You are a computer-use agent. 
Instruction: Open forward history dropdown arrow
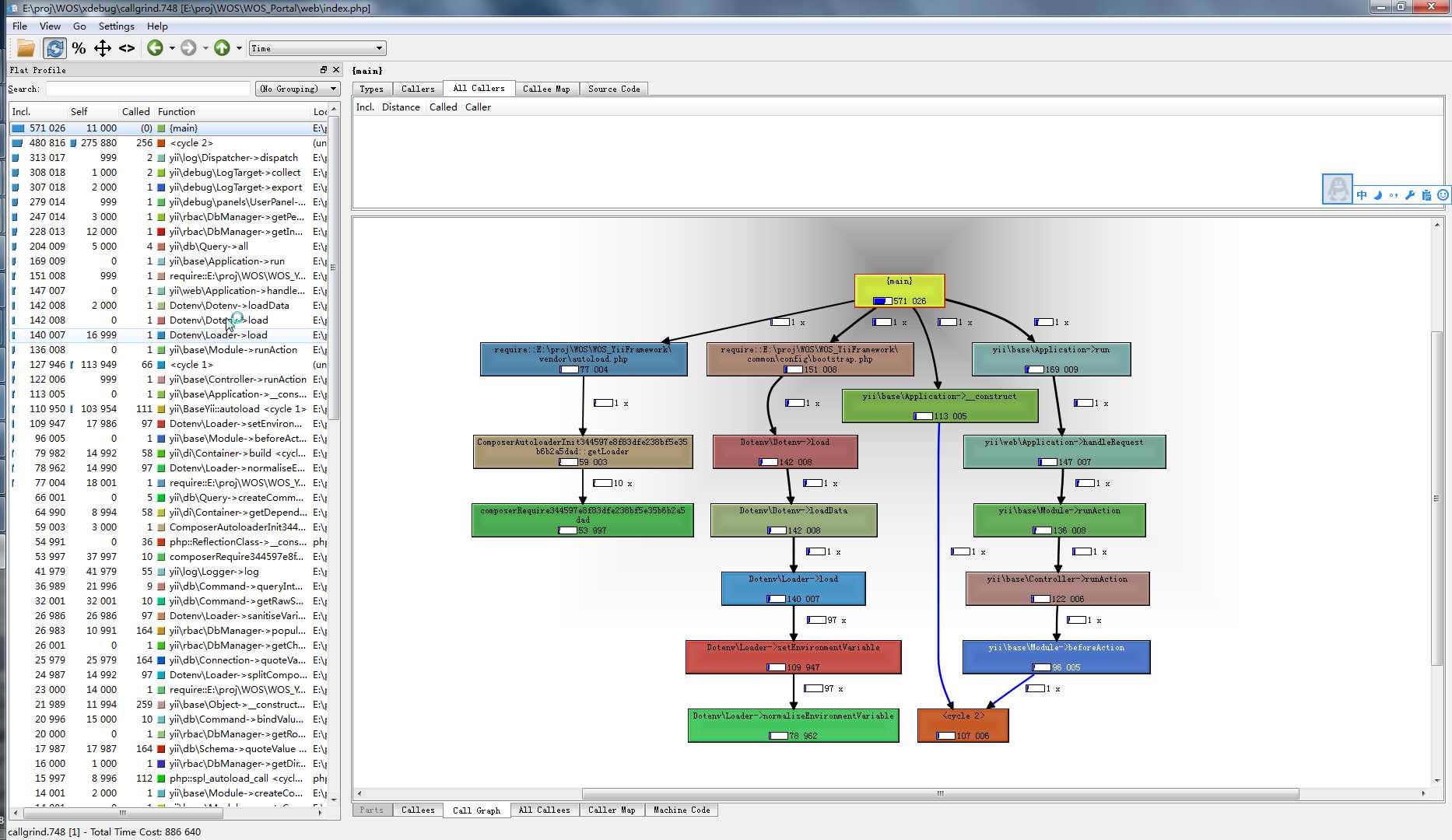[x=205, y=48]
